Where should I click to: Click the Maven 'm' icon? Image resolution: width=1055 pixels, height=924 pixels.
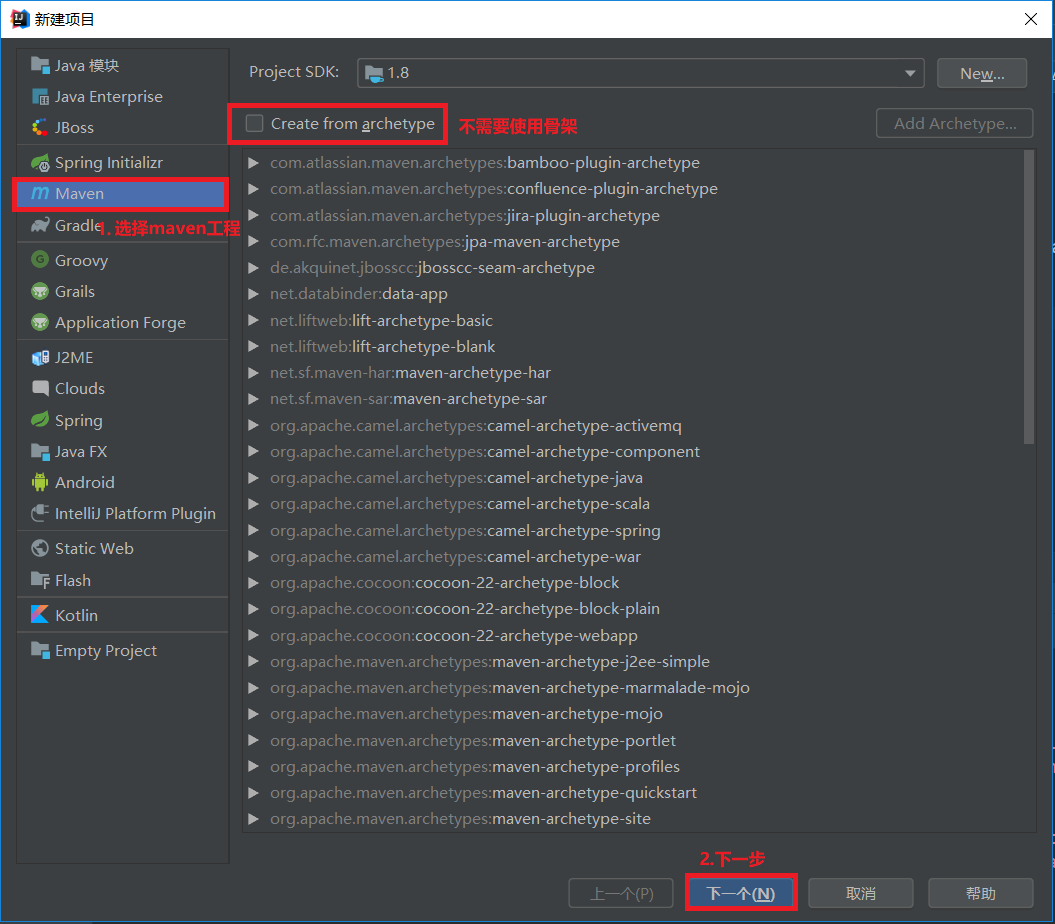coord(40,193)
